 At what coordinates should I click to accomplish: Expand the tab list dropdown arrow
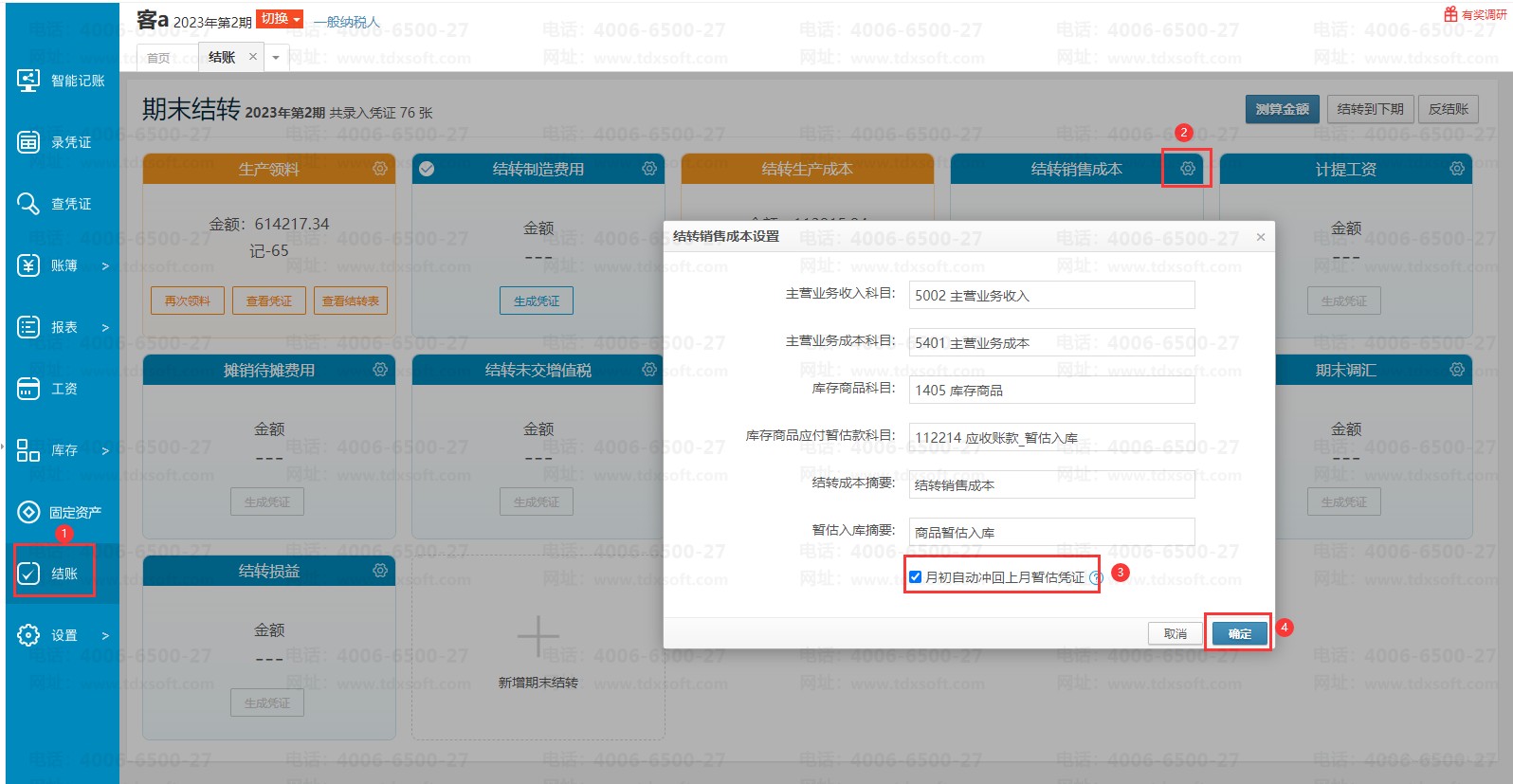276,58
